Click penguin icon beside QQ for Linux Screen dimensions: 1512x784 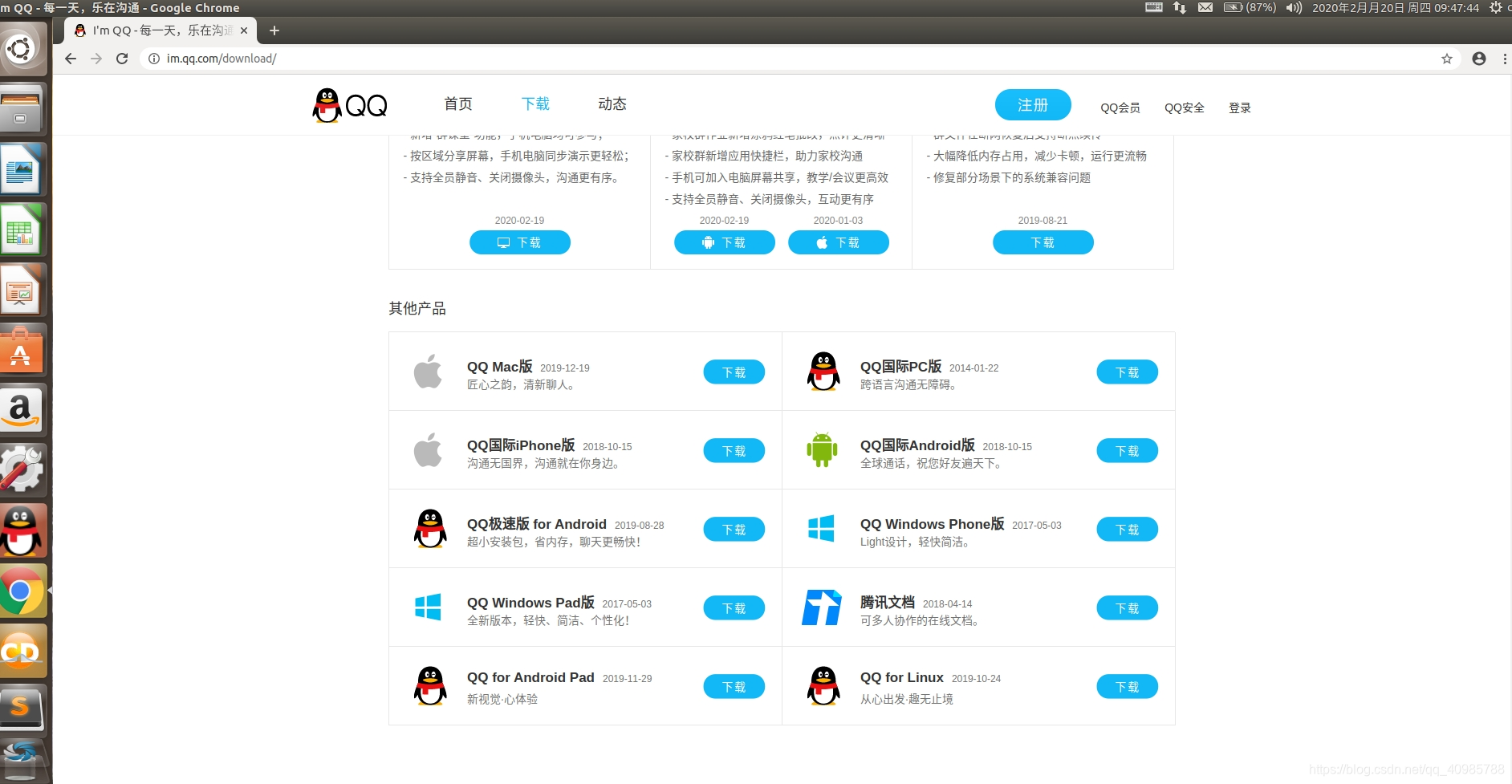coord(823,686)
